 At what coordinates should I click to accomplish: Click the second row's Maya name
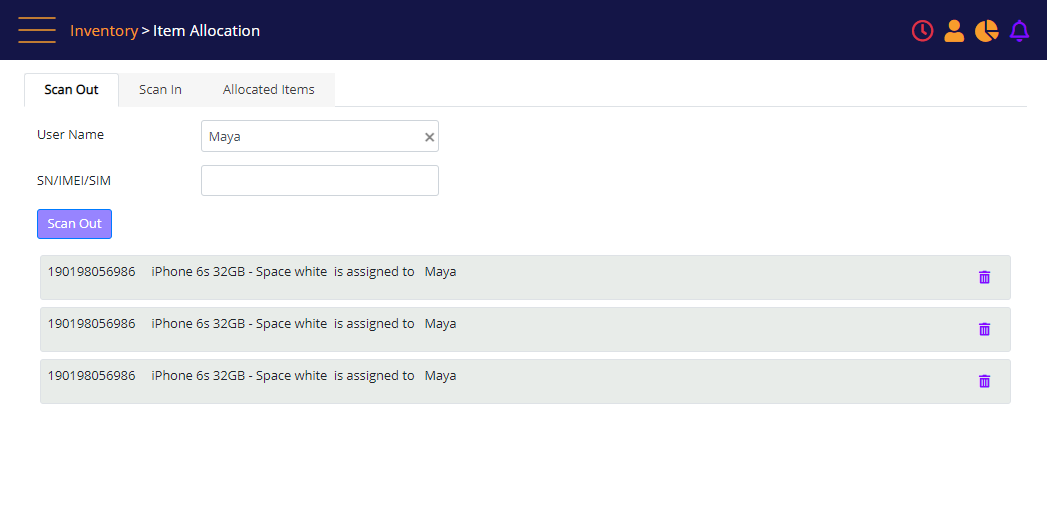coord(441,324)
